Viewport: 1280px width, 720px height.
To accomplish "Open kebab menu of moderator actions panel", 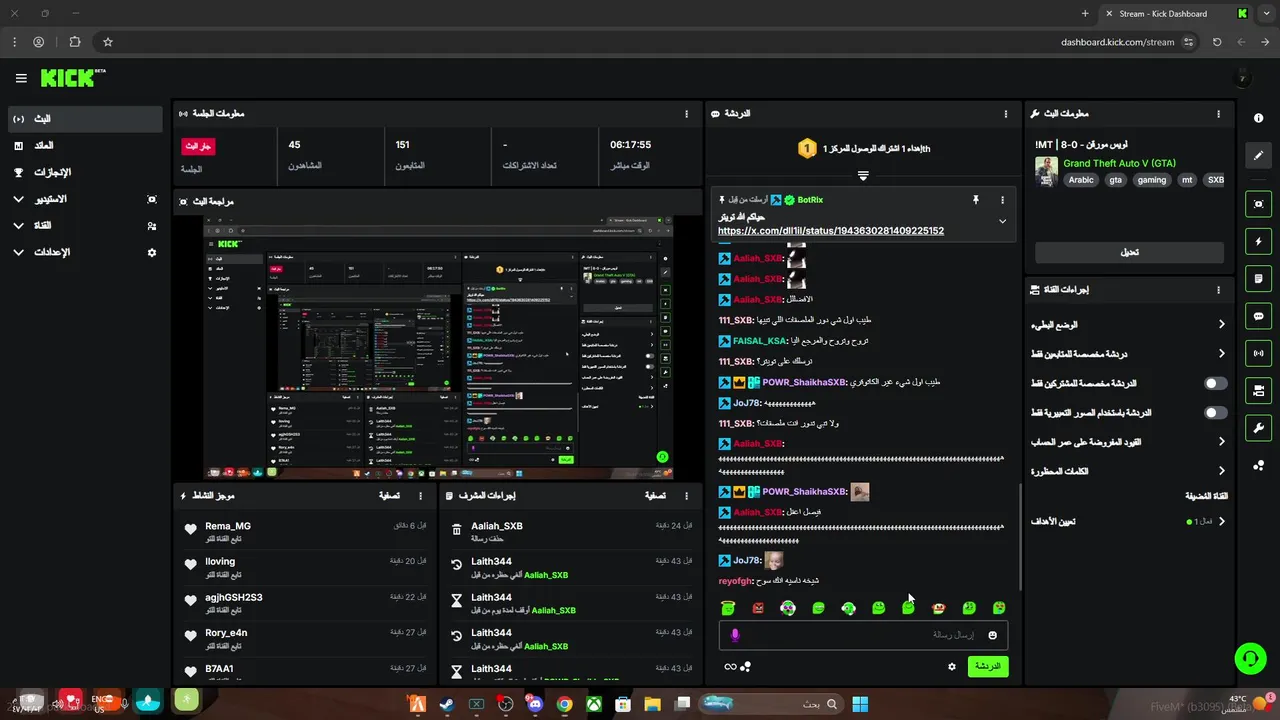I will click(686, 496).
